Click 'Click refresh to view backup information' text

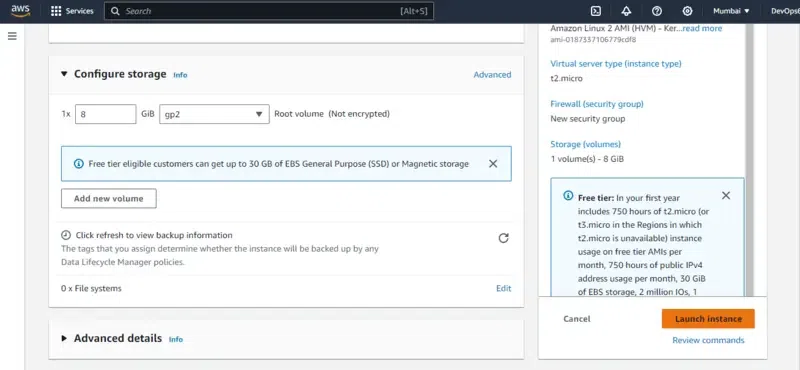(x=154, y=235)
